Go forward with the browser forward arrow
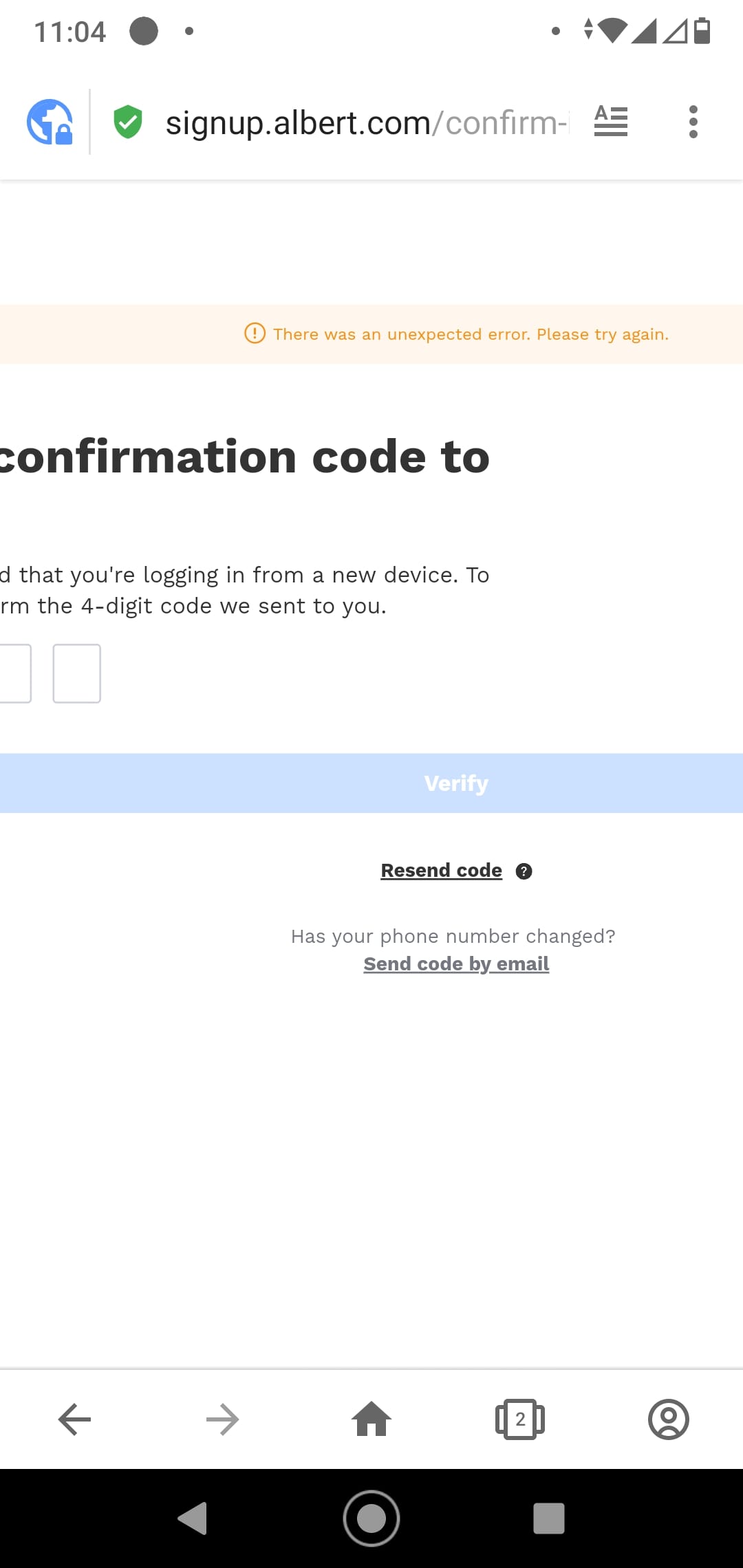This screenshot has height=1568, width=743. click(223, 1419)
